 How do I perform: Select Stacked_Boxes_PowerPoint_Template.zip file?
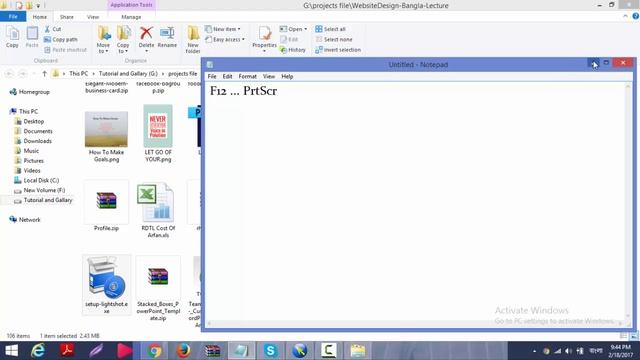point(158,289)
